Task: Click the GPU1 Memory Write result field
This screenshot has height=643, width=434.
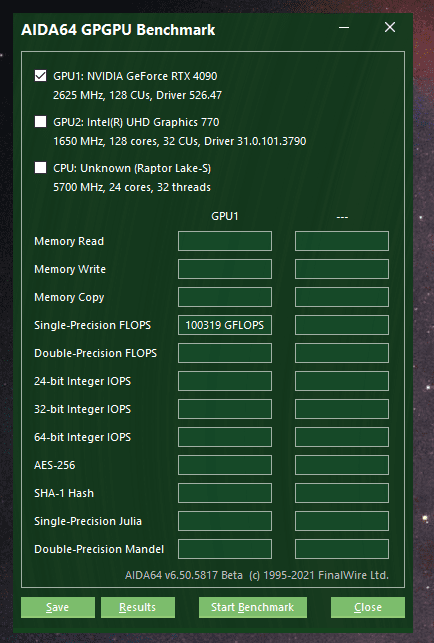Action: click(x=225, y=269)
